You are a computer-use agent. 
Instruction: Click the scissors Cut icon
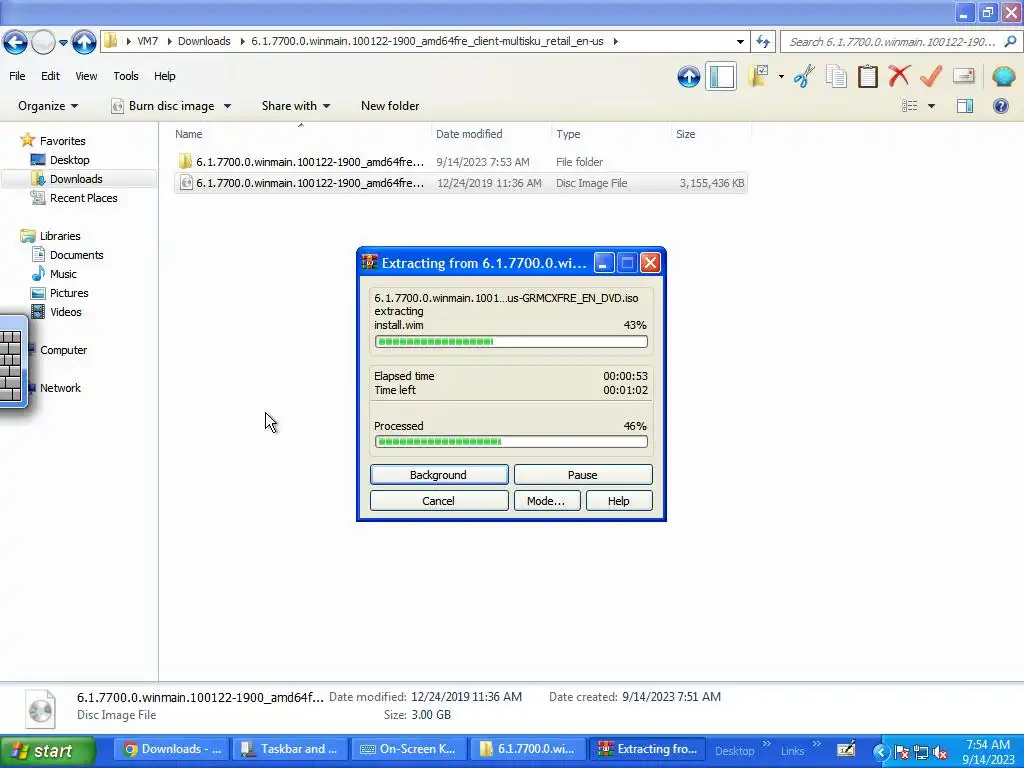pyautogui.click(x=804, y=76)
